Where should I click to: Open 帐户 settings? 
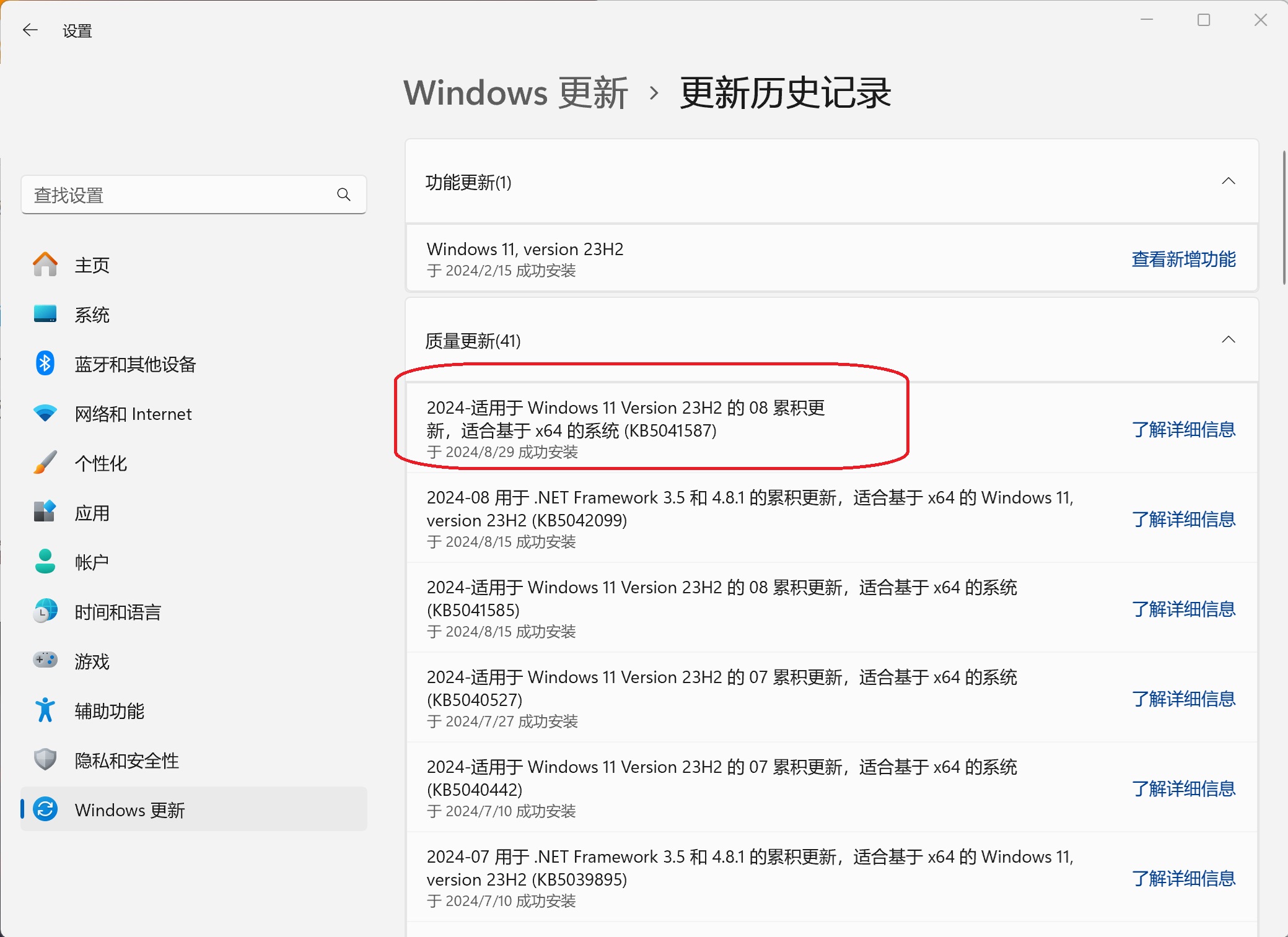tap(194, 562)
